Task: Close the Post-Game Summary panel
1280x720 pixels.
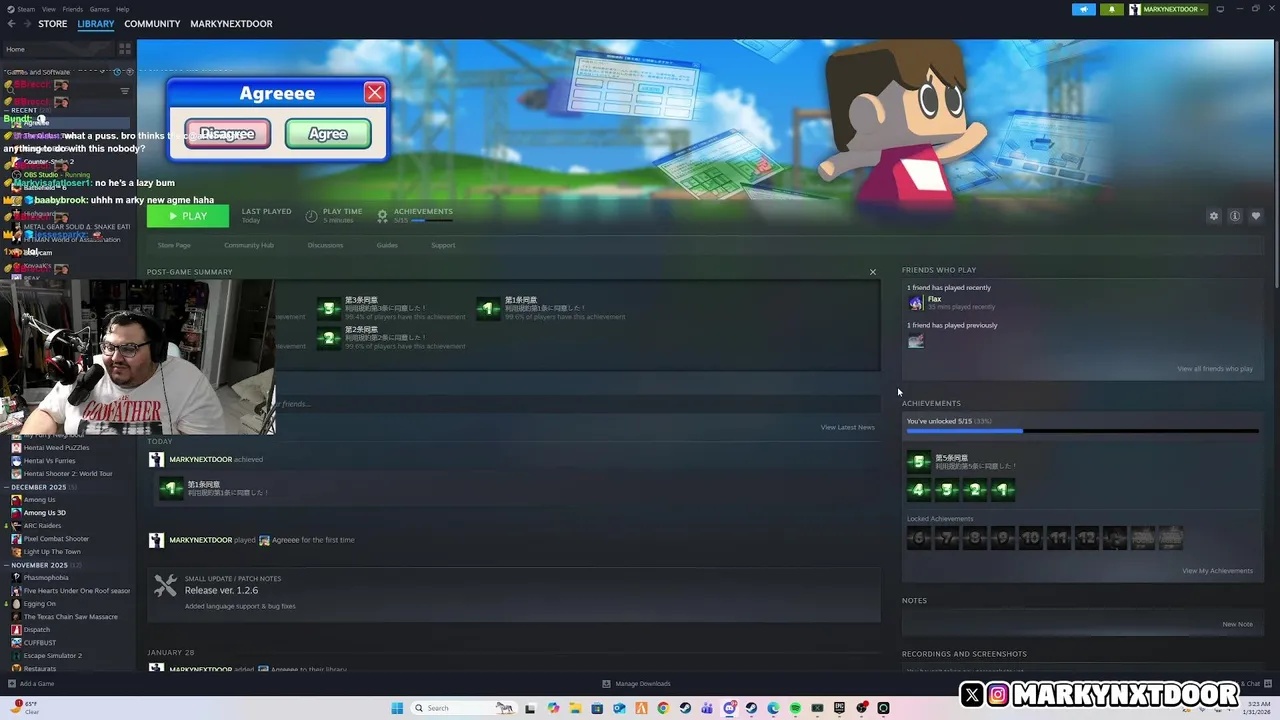Action: (x=872, y=272)
